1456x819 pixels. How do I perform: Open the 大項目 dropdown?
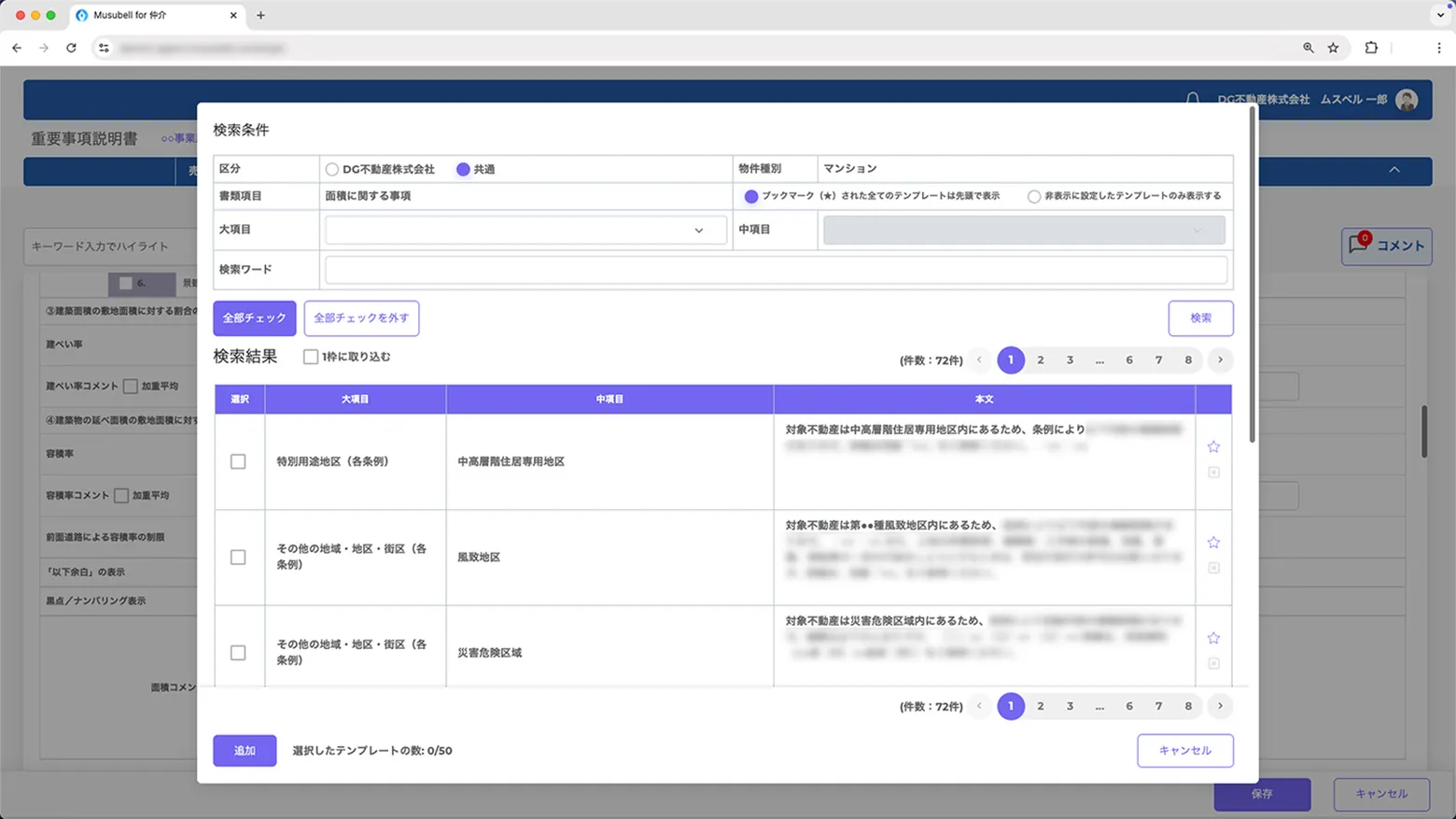coord(525,231)
